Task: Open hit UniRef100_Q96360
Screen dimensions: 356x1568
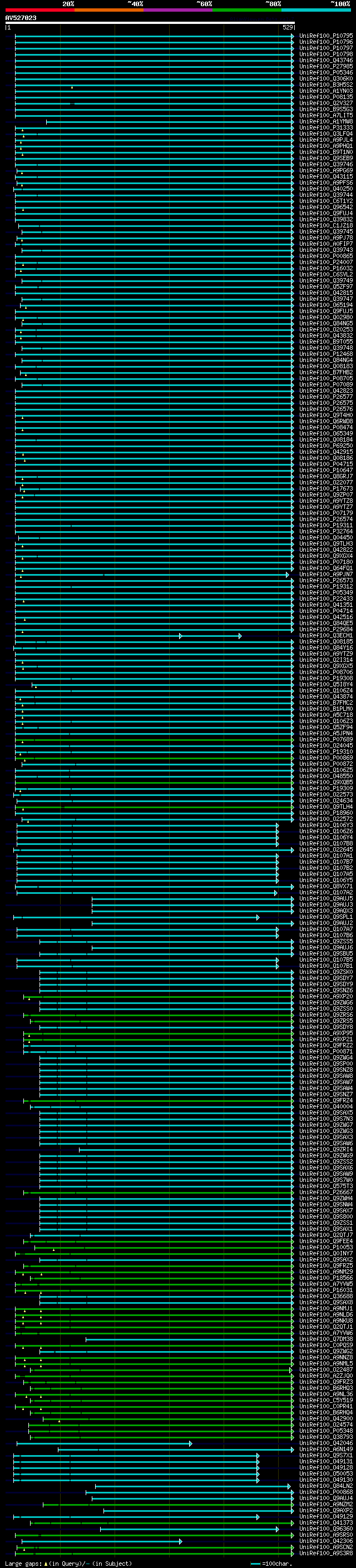Action: [325, 1529]
